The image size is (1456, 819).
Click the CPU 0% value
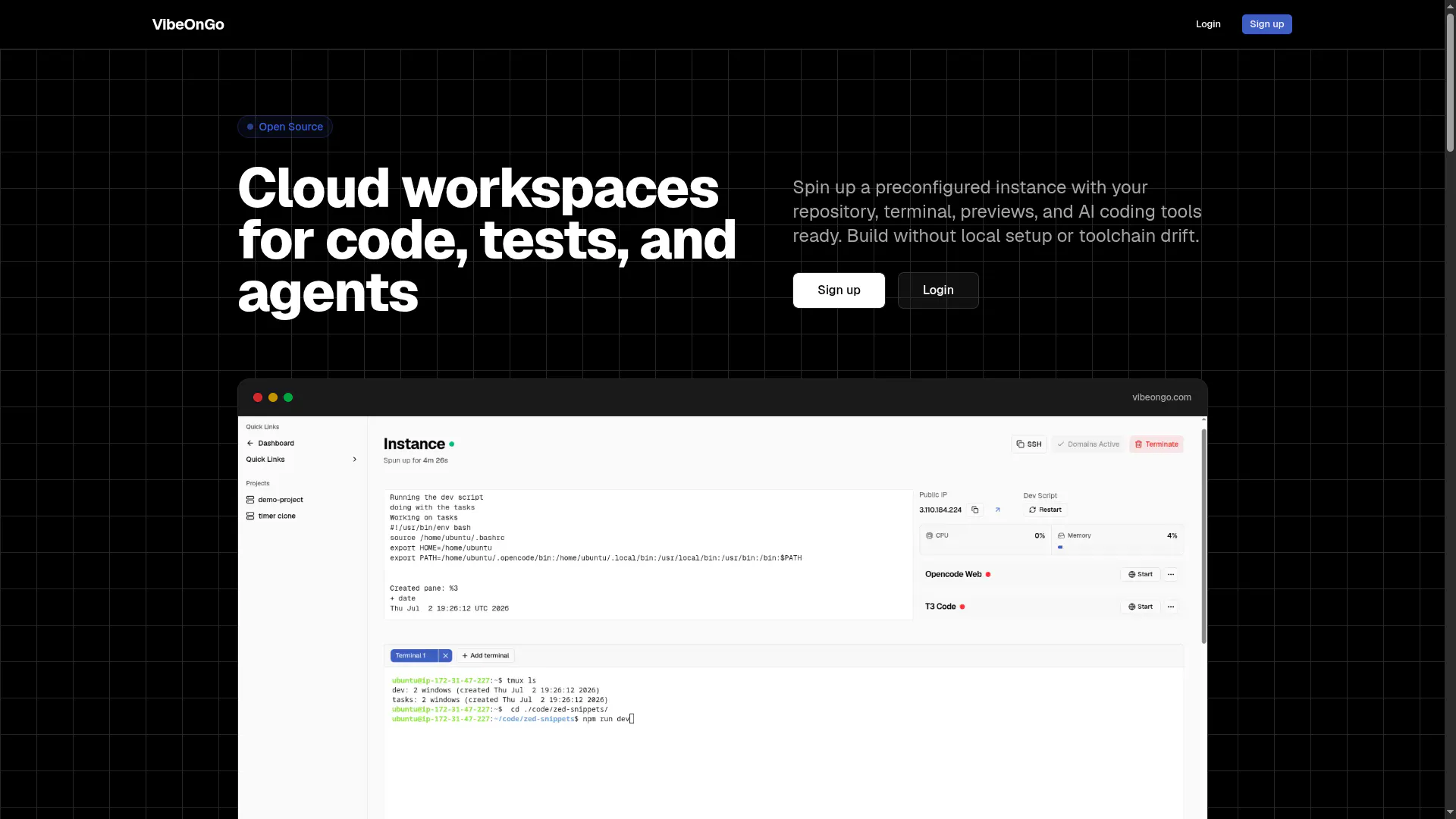[1040, 535]
